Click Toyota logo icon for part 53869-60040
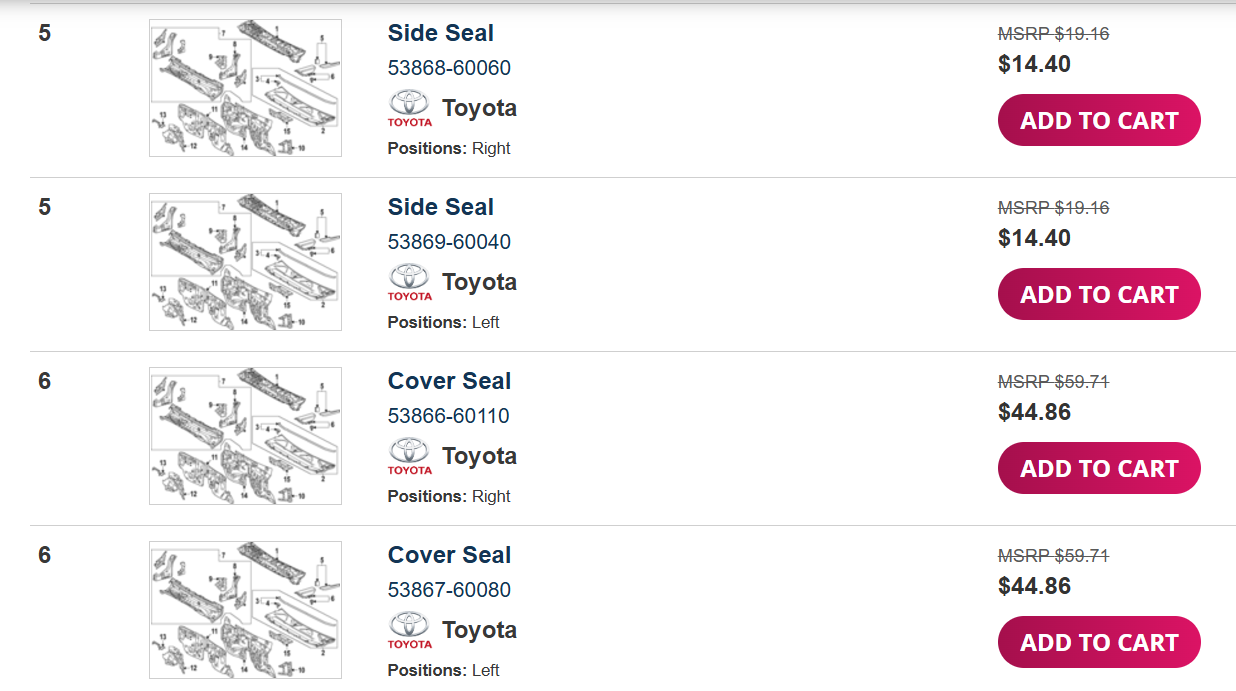The image size is (1236, 691). click(410, 282)
